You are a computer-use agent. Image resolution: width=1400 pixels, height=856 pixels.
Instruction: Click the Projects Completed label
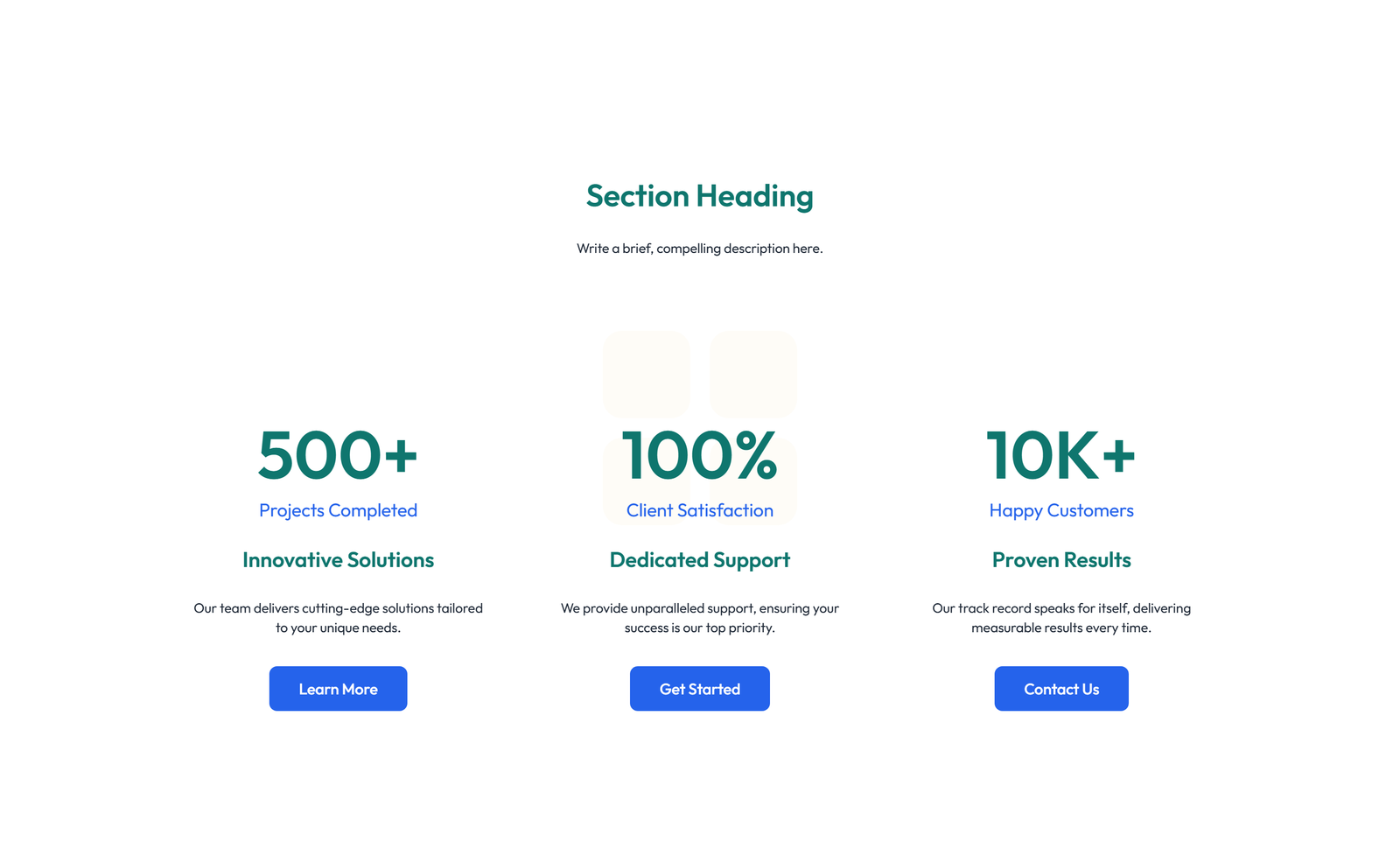tap(338, 510)
